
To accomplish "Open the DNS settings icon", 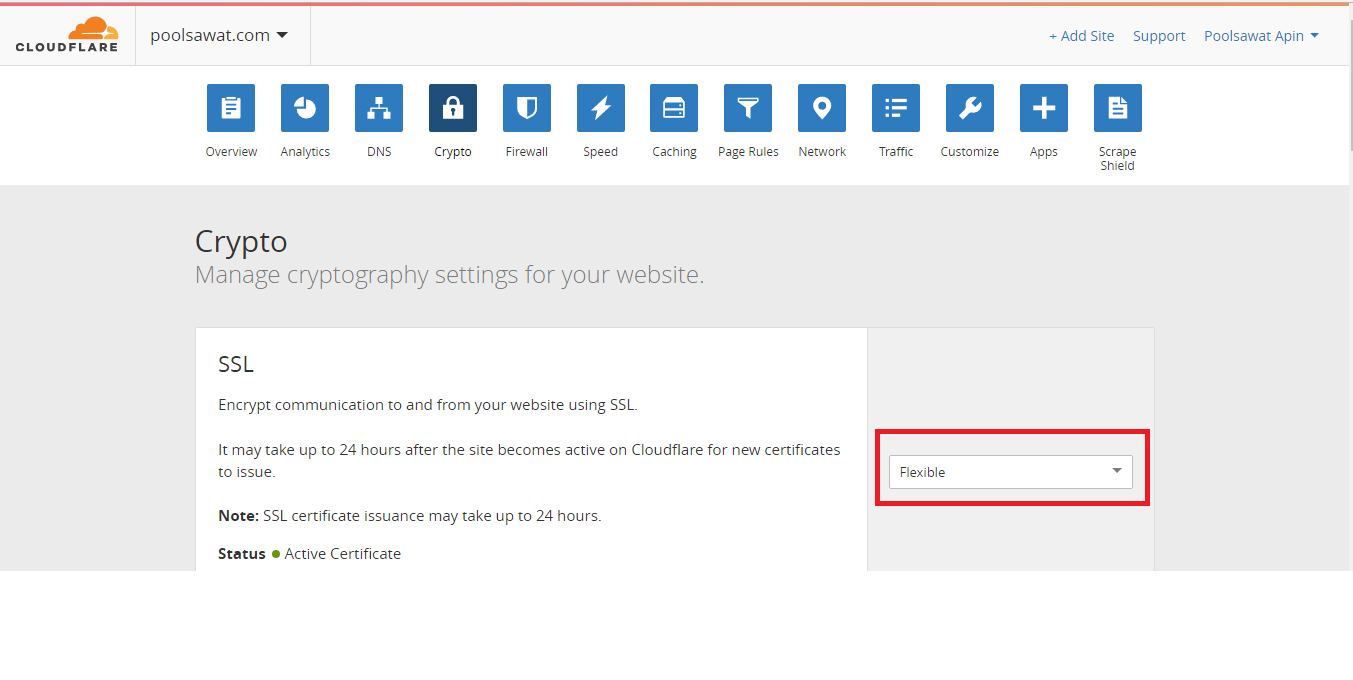I will [x=379, y=108].
